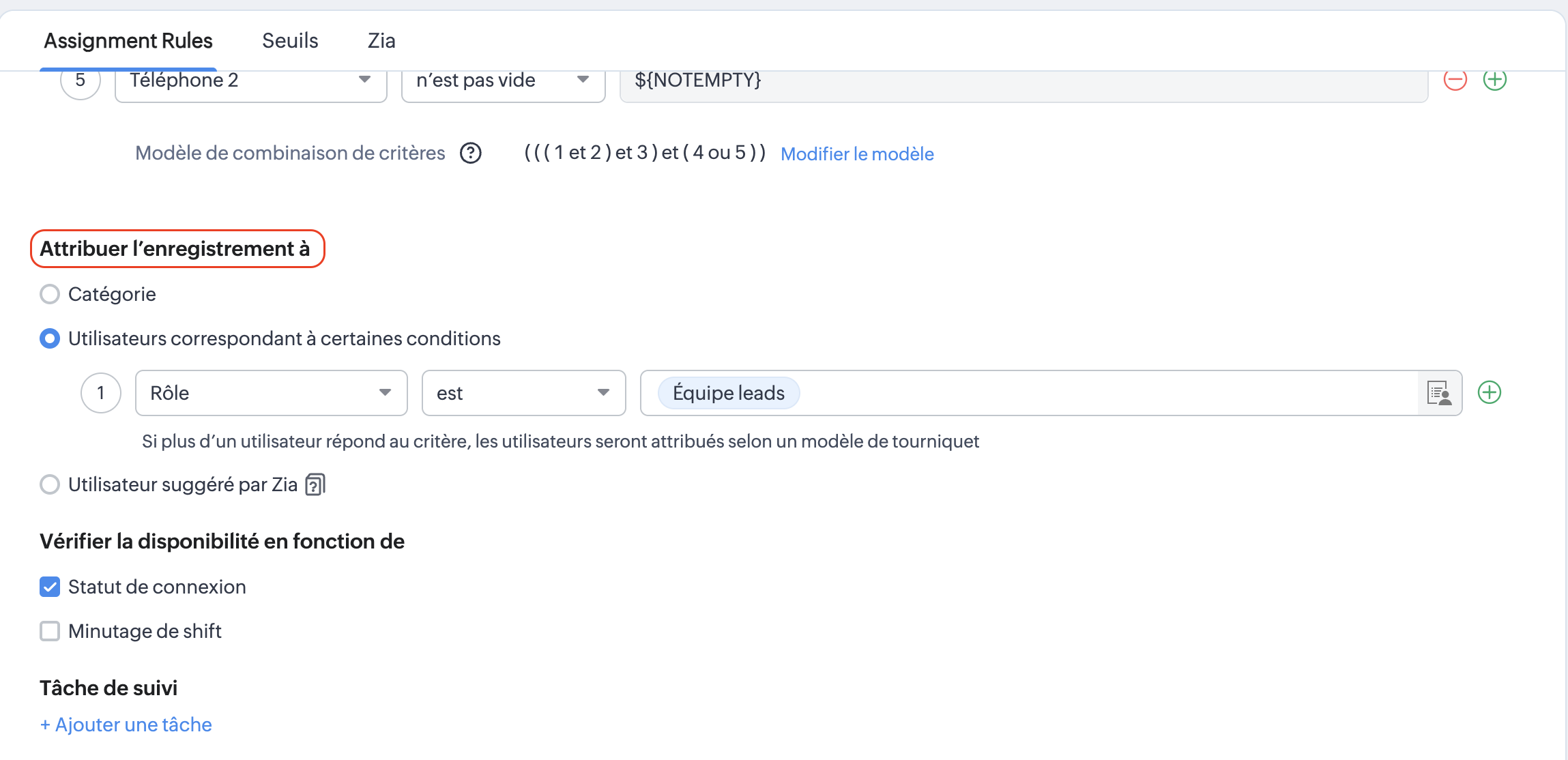Click the Ajouter une tâche link
The width and height of the screenshot is (1568, 760).
[126, 725]
